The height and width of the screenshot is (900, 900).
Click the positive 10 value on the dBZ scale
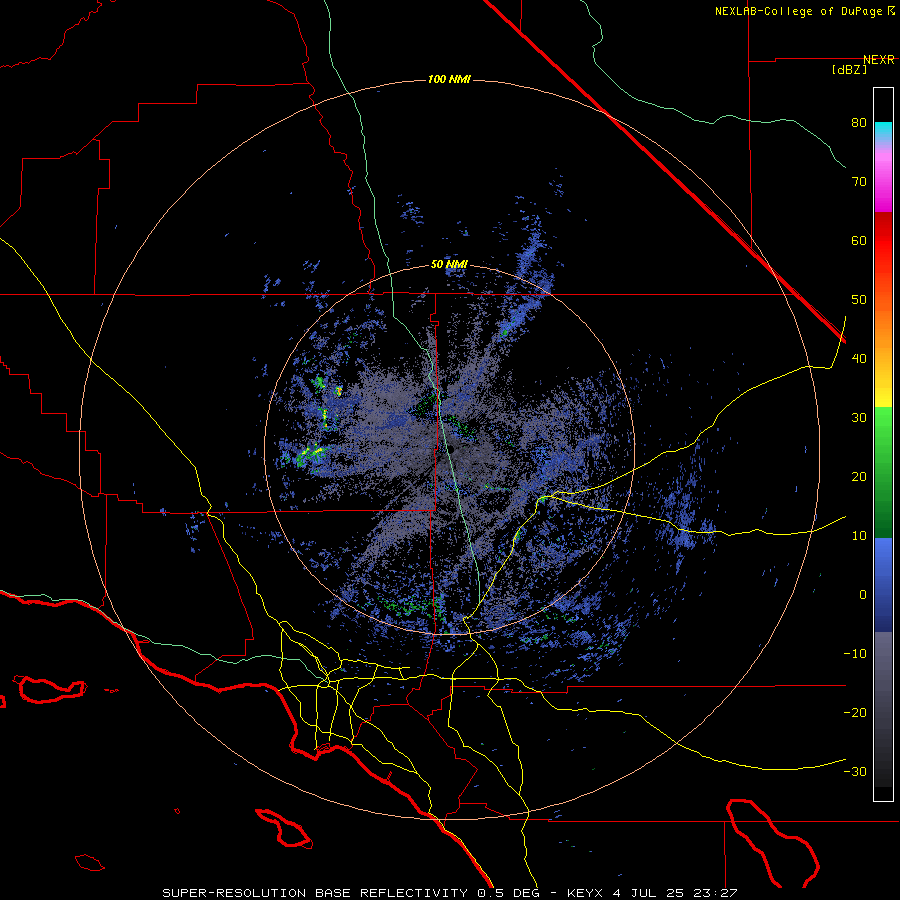(859, 536)
